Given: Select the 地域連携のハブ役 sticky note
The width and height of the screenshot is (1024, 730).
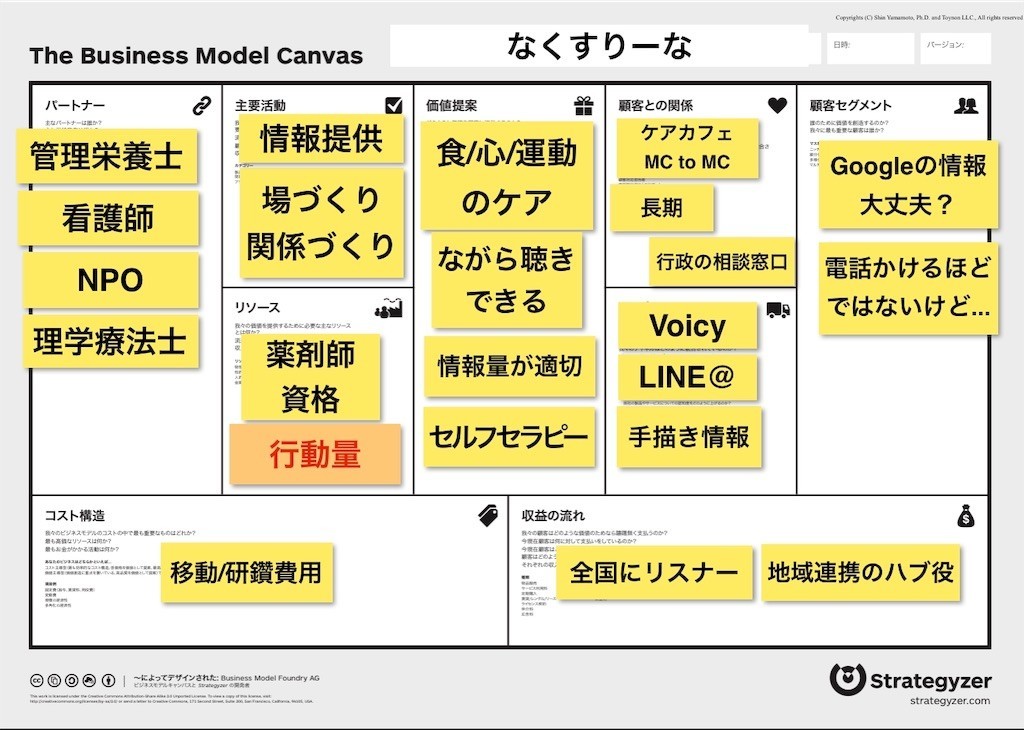Looking at the screenshot, I should coord(861,572).
